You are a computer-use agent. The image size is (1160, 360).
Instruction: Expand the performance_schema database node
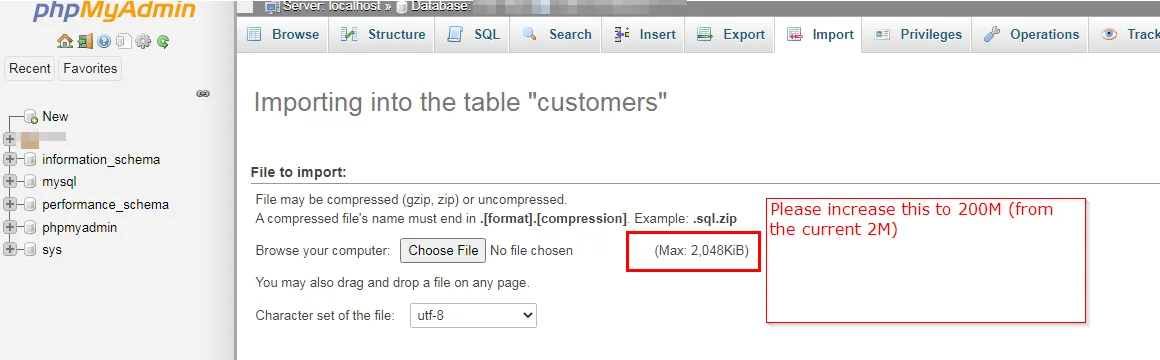point(10,204)
